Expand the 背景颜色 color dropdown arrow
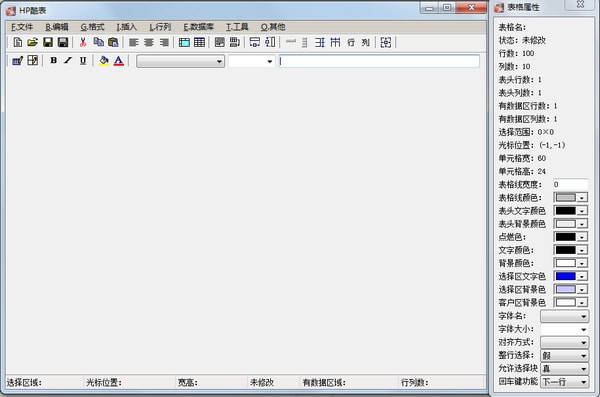 [582, 263]
